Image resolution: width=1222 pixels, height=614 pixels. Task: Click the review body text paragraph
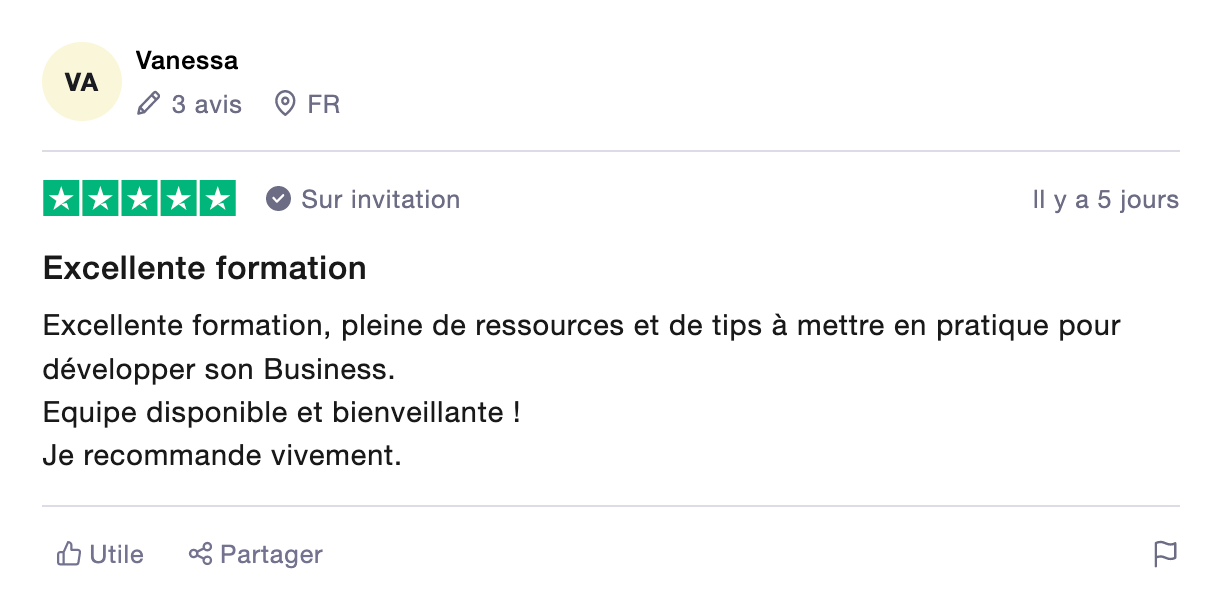580,348
